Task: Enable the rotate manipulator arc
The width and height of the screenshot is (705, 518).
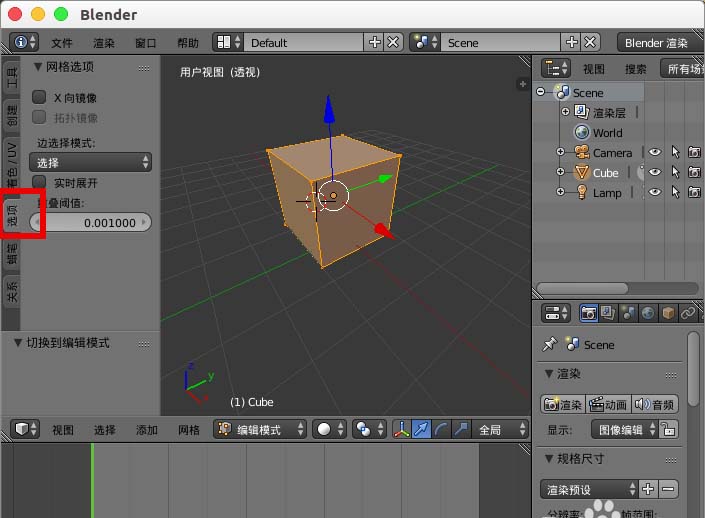Action: (441, 429)
